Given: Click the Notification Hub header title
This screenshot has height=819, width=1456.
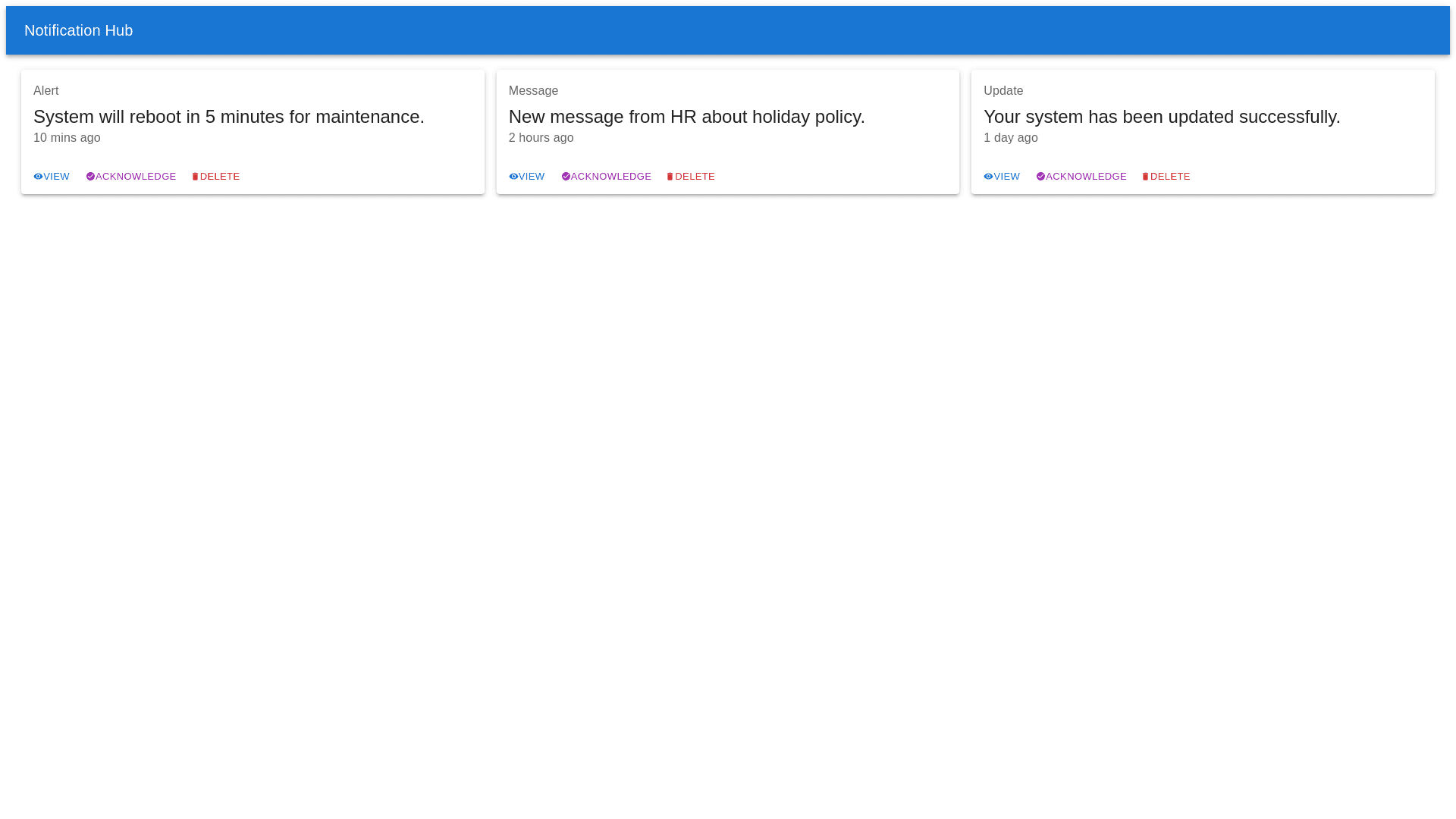Looking at the screenshot, I should [78, 30].
